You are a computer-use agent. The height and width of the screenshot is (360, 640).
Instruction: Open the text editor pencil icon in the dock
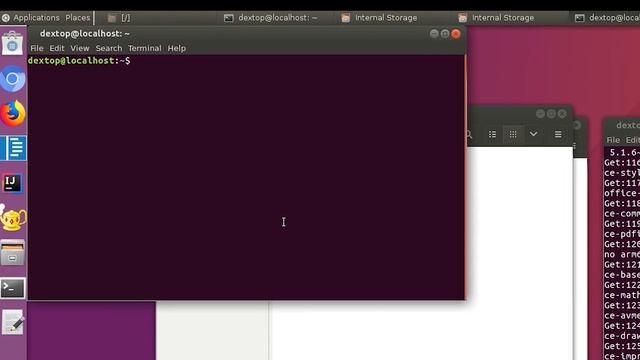pos(13,323)
